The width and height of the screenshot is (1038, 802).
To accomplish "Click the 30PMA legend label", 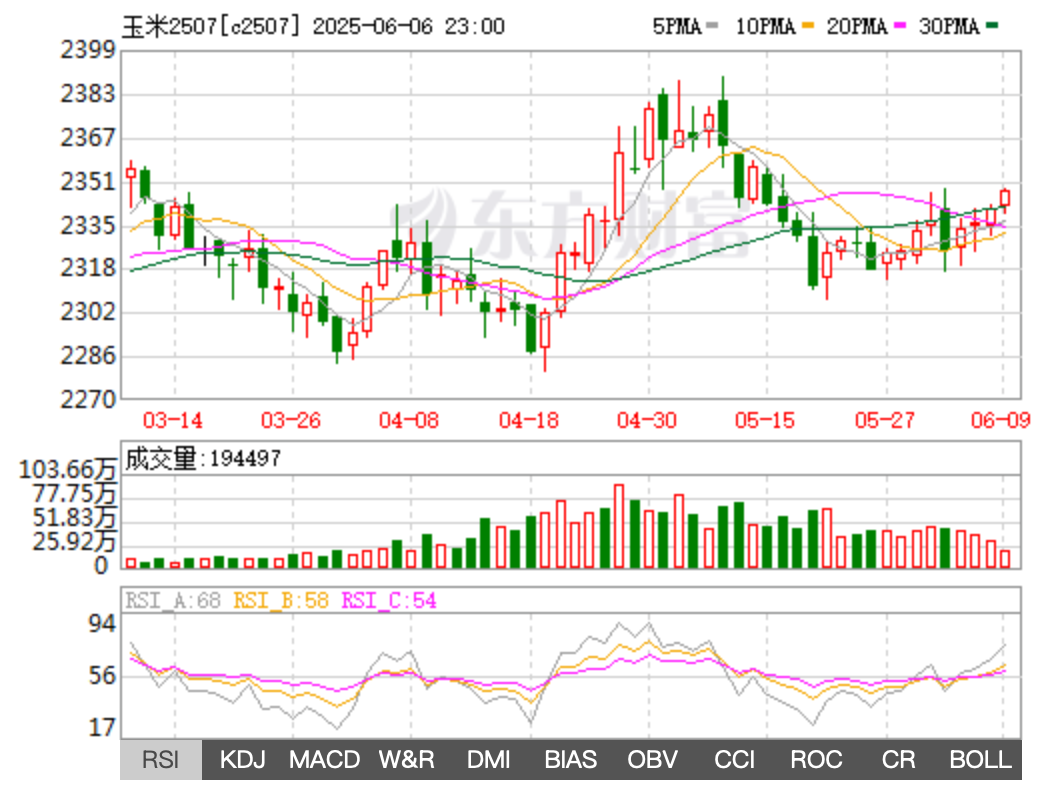I will (948, 27).
